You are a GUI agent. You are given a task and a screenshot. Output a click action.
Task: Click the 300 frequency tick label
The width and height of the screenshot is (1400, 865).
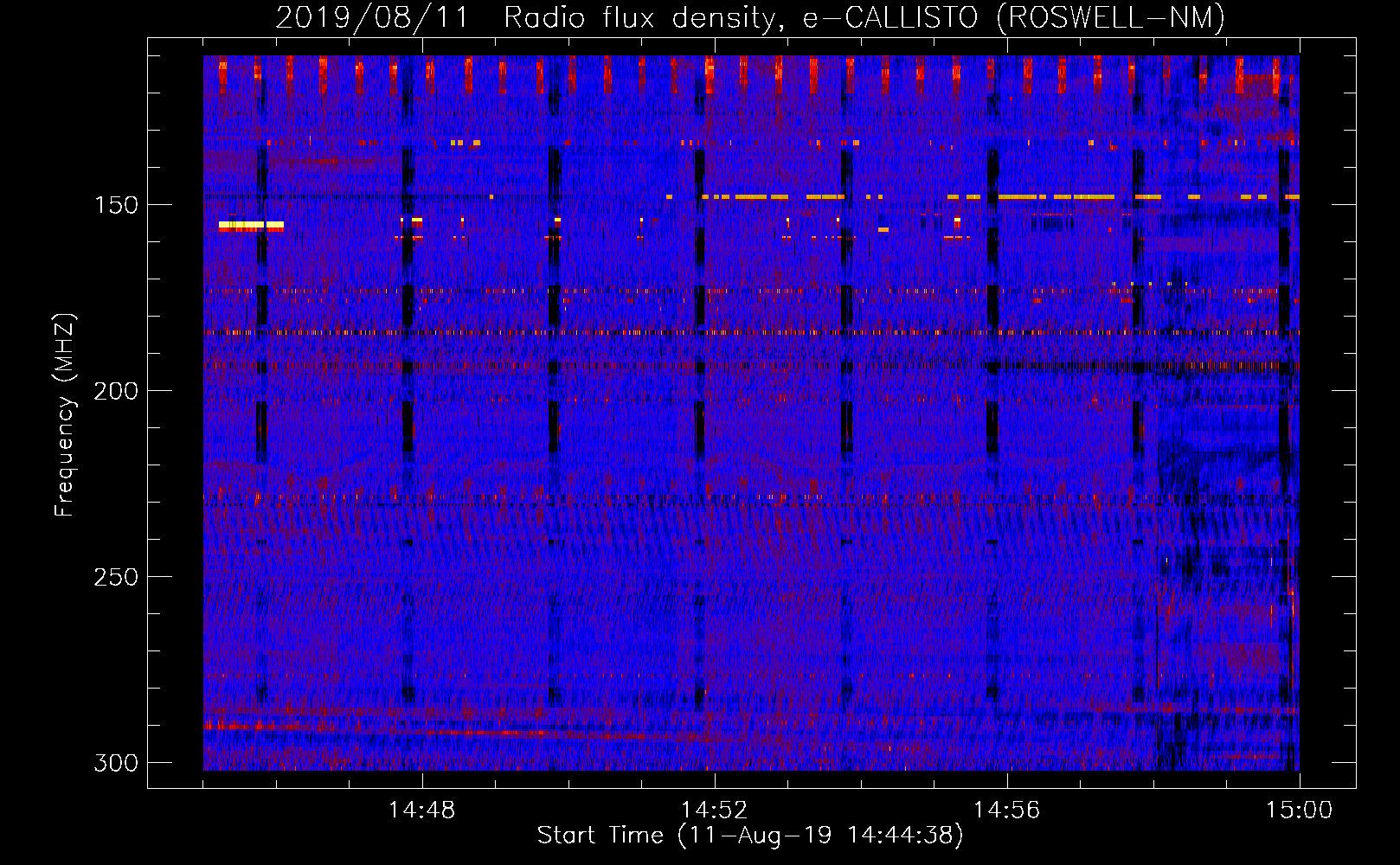116,763
